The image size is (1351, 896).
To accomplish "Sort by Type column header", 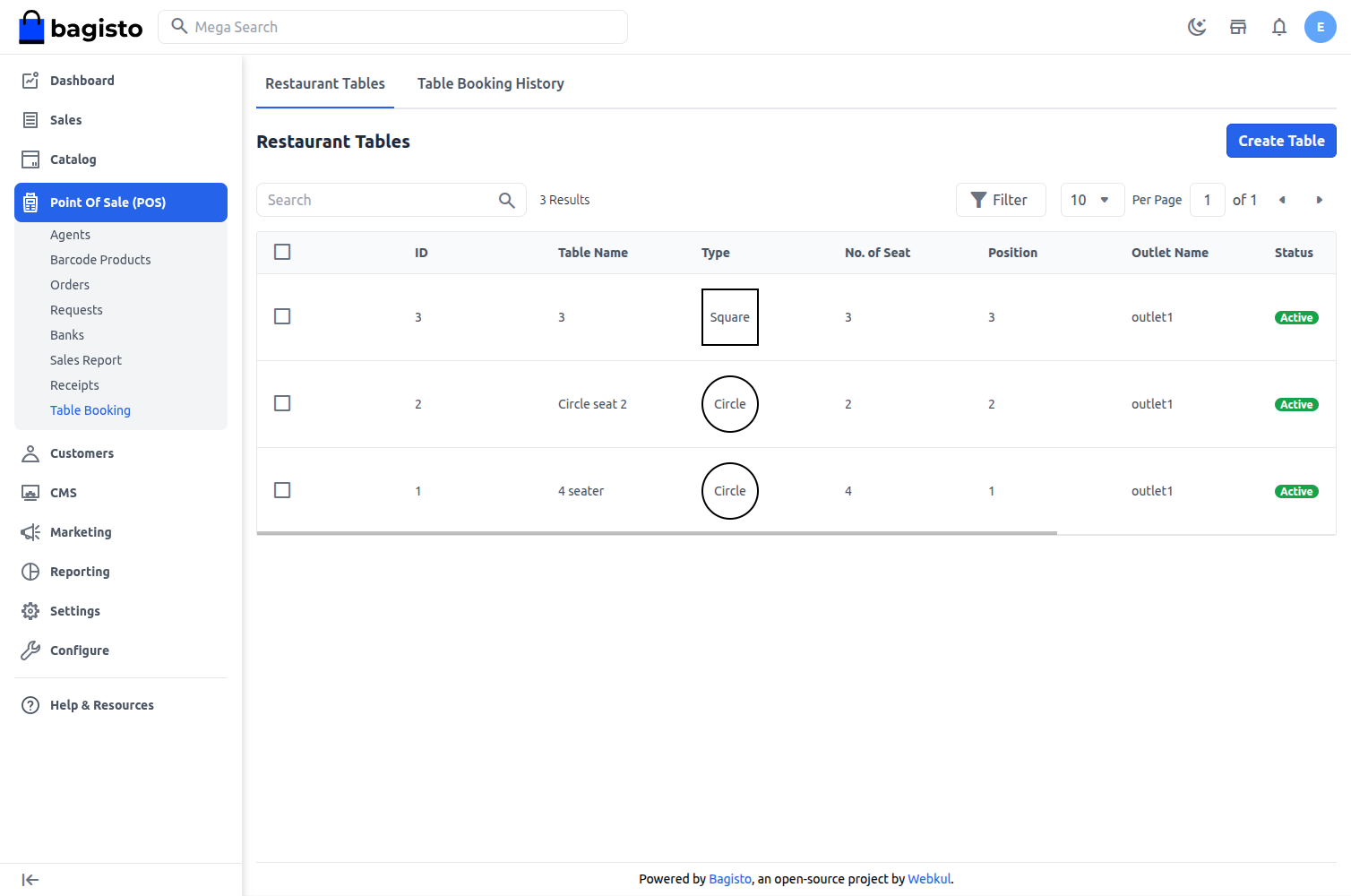I will point(716,253).
